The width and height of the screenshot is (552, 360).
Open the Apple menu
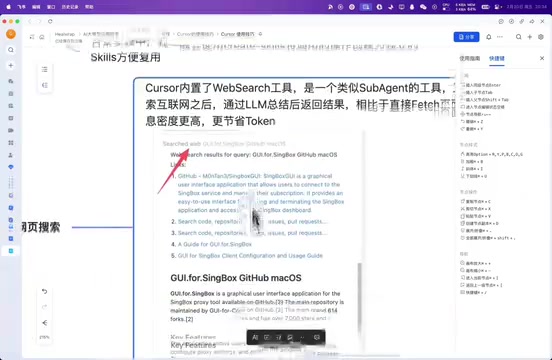pyautogui.click(x=8, y=7)
